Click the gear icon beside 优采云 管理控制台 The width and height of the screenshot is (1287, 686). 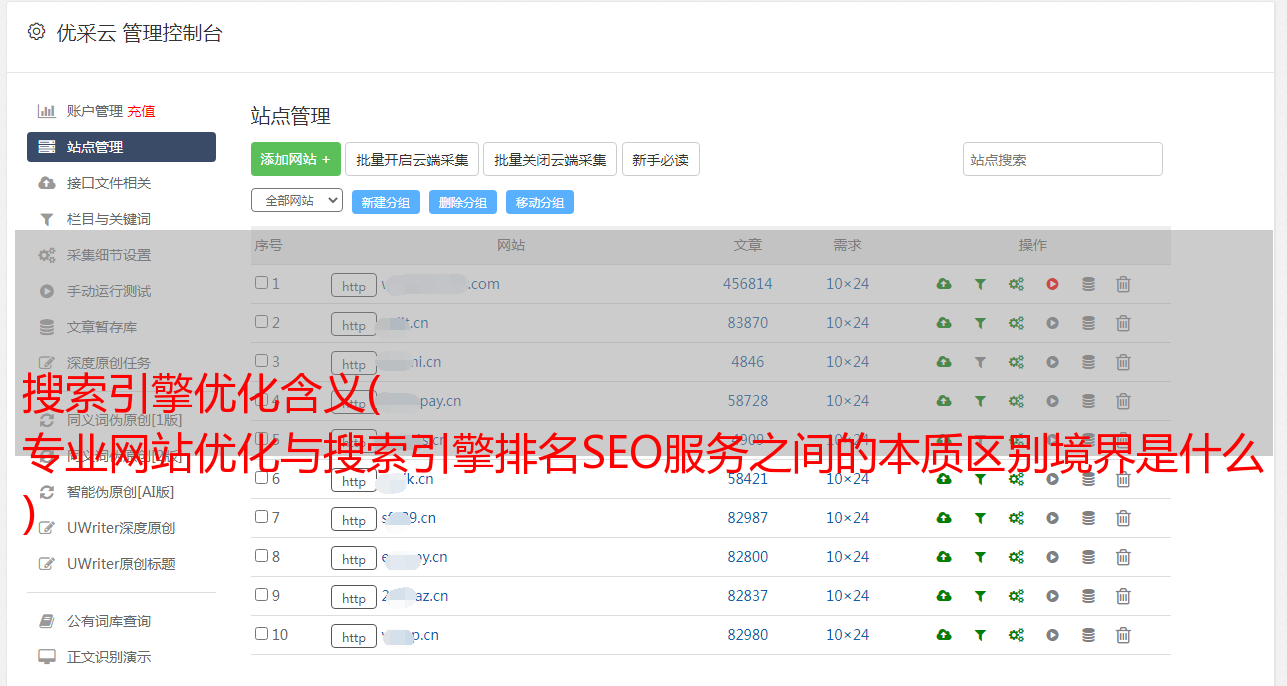click(36, 32)
